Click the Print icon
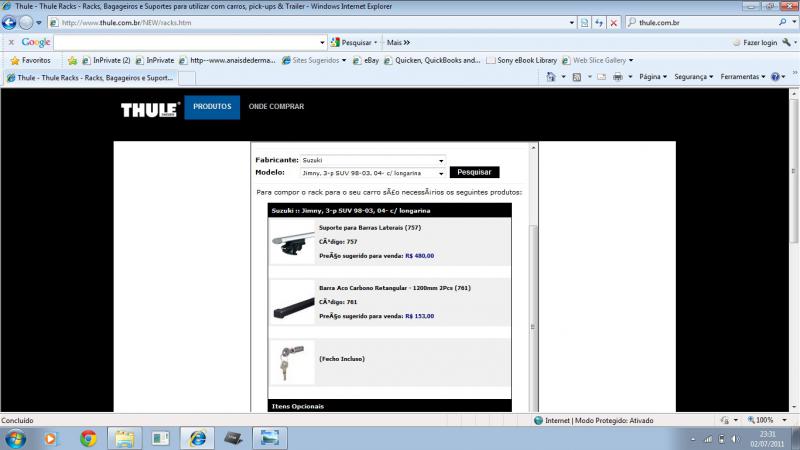Screen dimensions: 800x450 click(x=618, y=77)
